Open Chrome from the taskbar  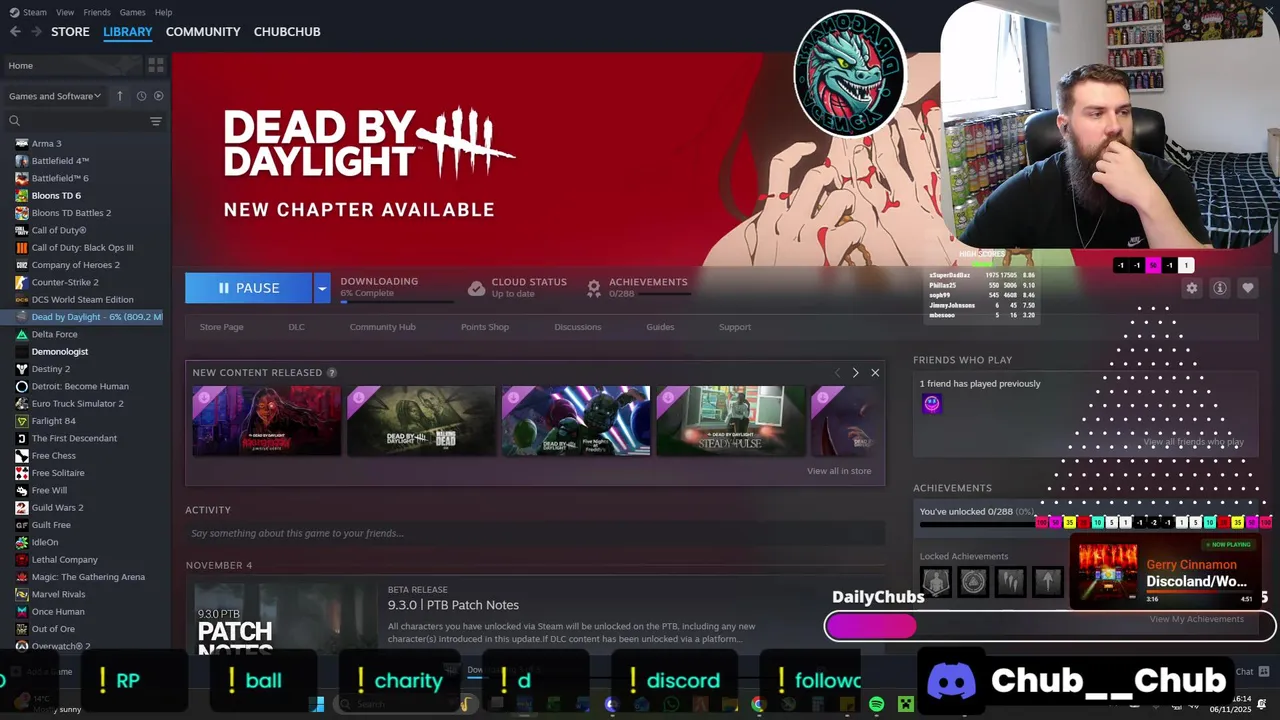(758, 704)
